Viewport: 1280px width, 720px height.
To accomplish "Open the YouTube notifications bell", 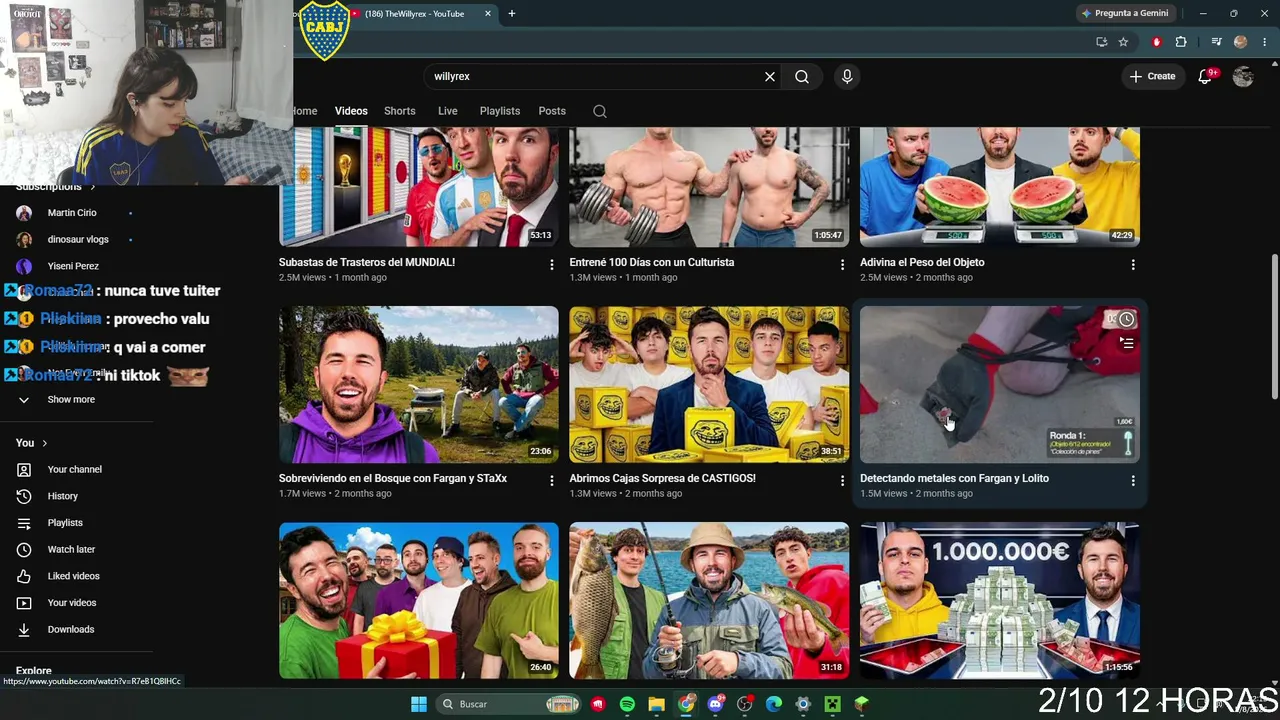I will click(x=1205, y=76).
